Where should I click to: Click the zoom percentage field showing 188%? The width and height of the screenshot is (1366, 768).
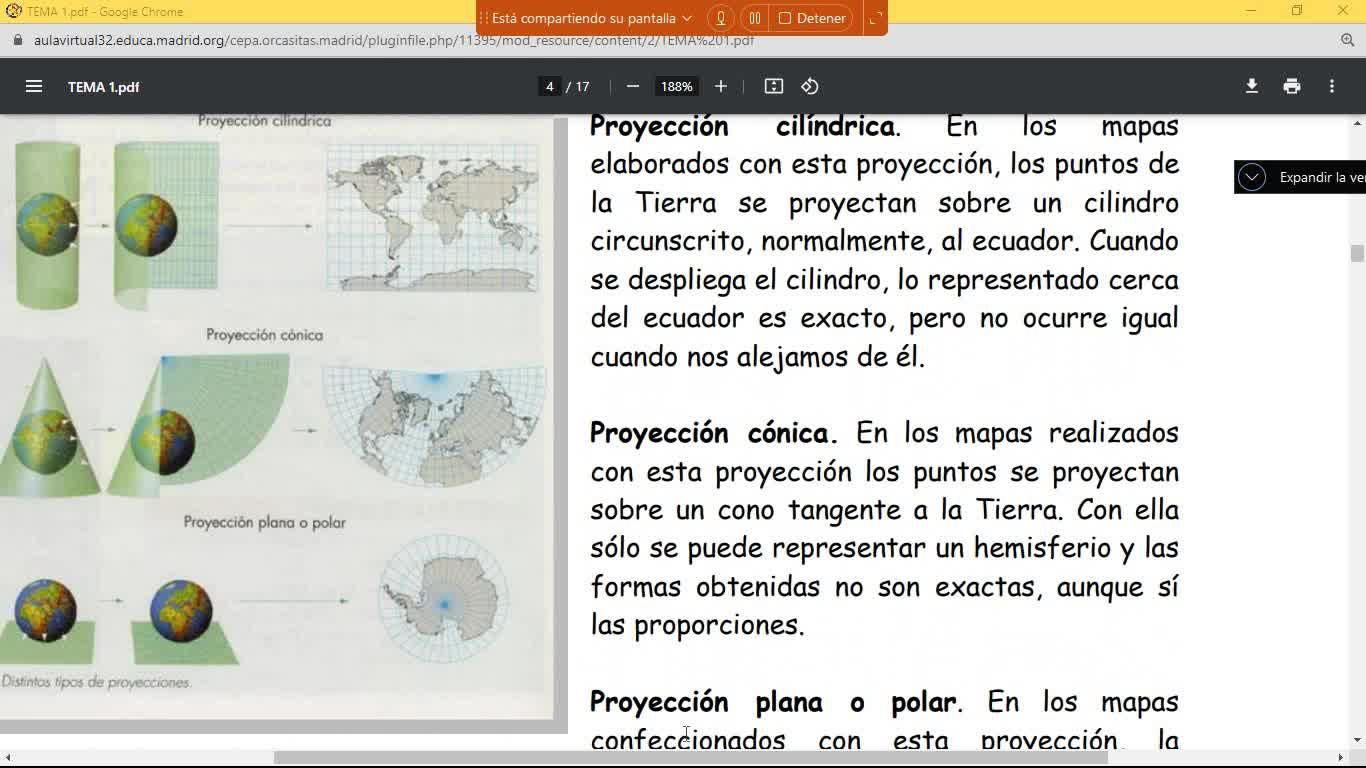(676, 87)
